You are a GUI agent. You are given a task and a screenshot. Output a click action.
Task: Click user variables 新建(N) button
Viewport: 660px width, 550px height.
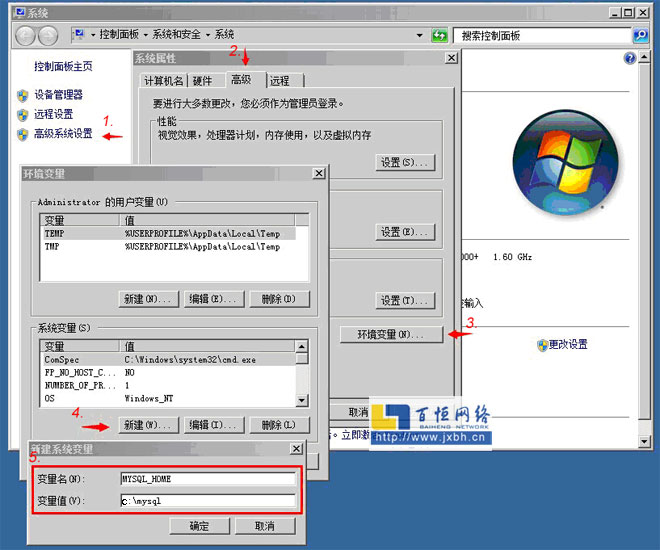point(149,299)
